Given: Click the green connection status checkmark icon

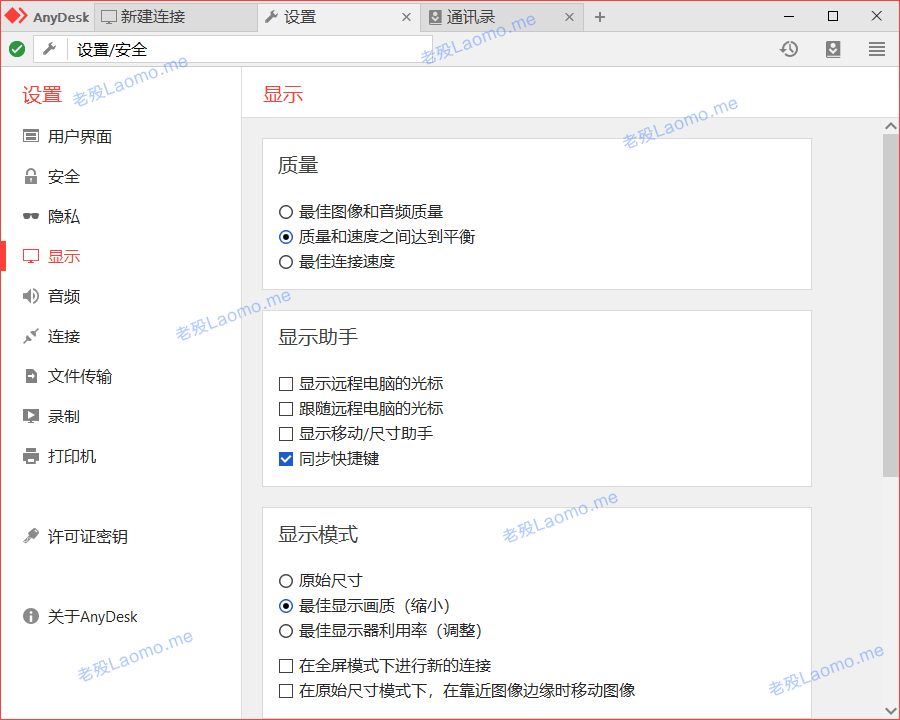Looking at the screenshot, I should tap(17, 49).
